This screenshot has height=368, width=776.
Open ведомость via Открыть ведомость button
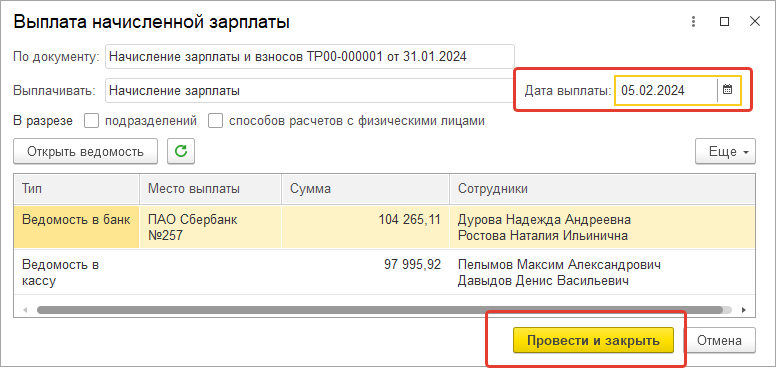(86, 151)
